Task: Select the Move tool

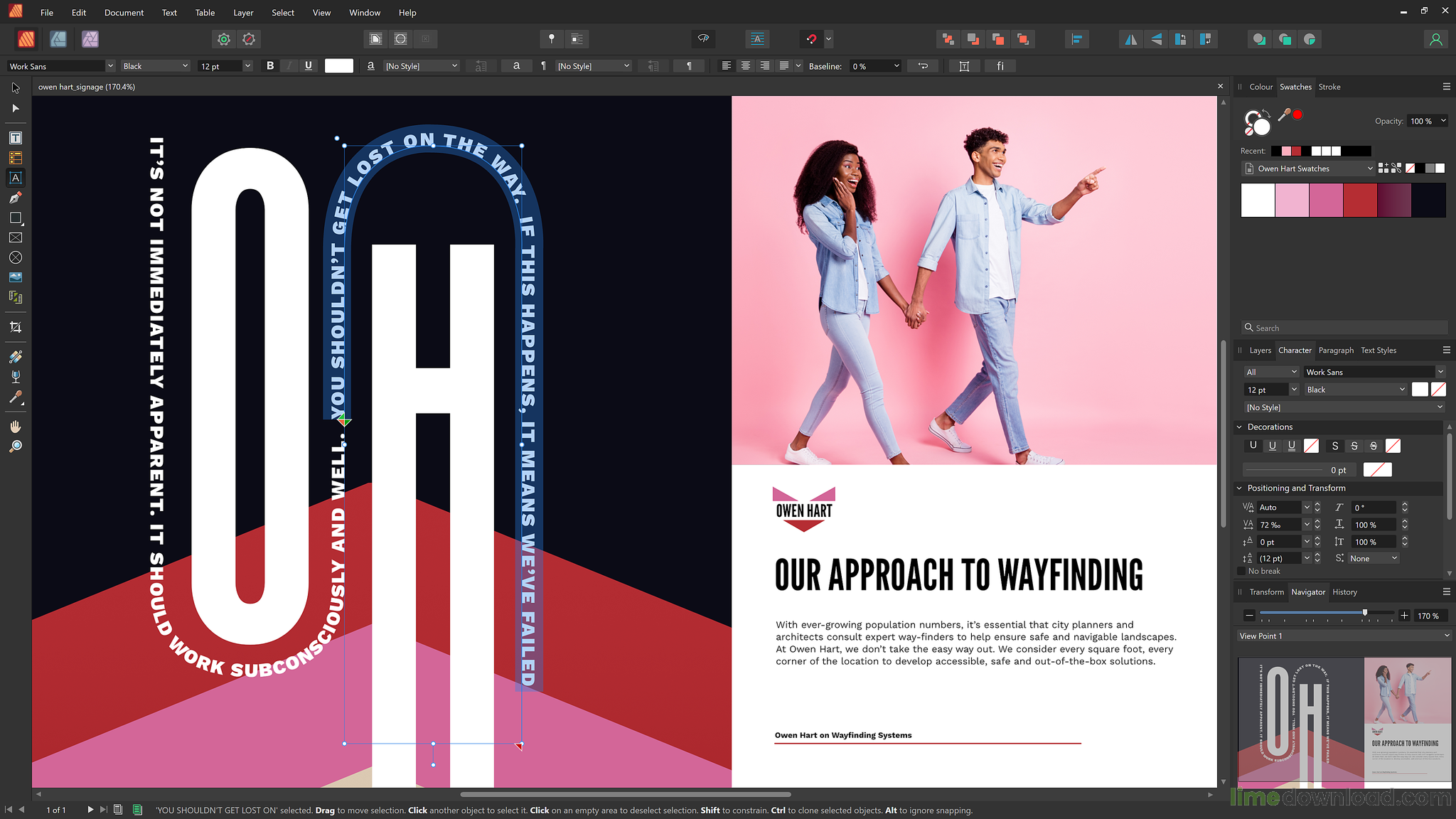Action: (x=16, y=88)
